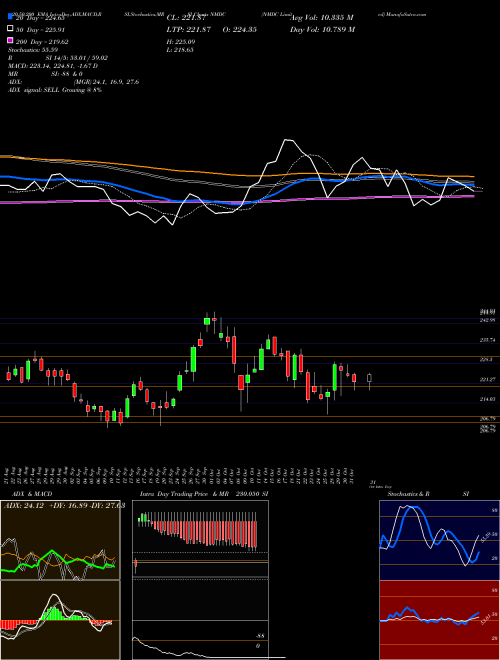Click the magenta 200 Day legend swatch
This screenshot has height=660, width=500.
(11, 41)
